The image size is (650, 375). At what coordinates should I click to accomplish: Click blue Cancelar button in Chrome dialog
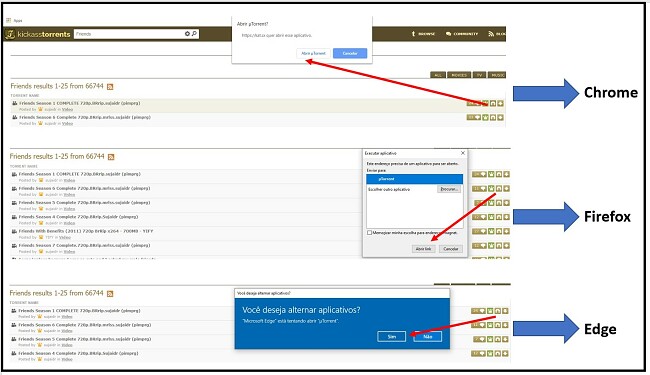[350, 53]
